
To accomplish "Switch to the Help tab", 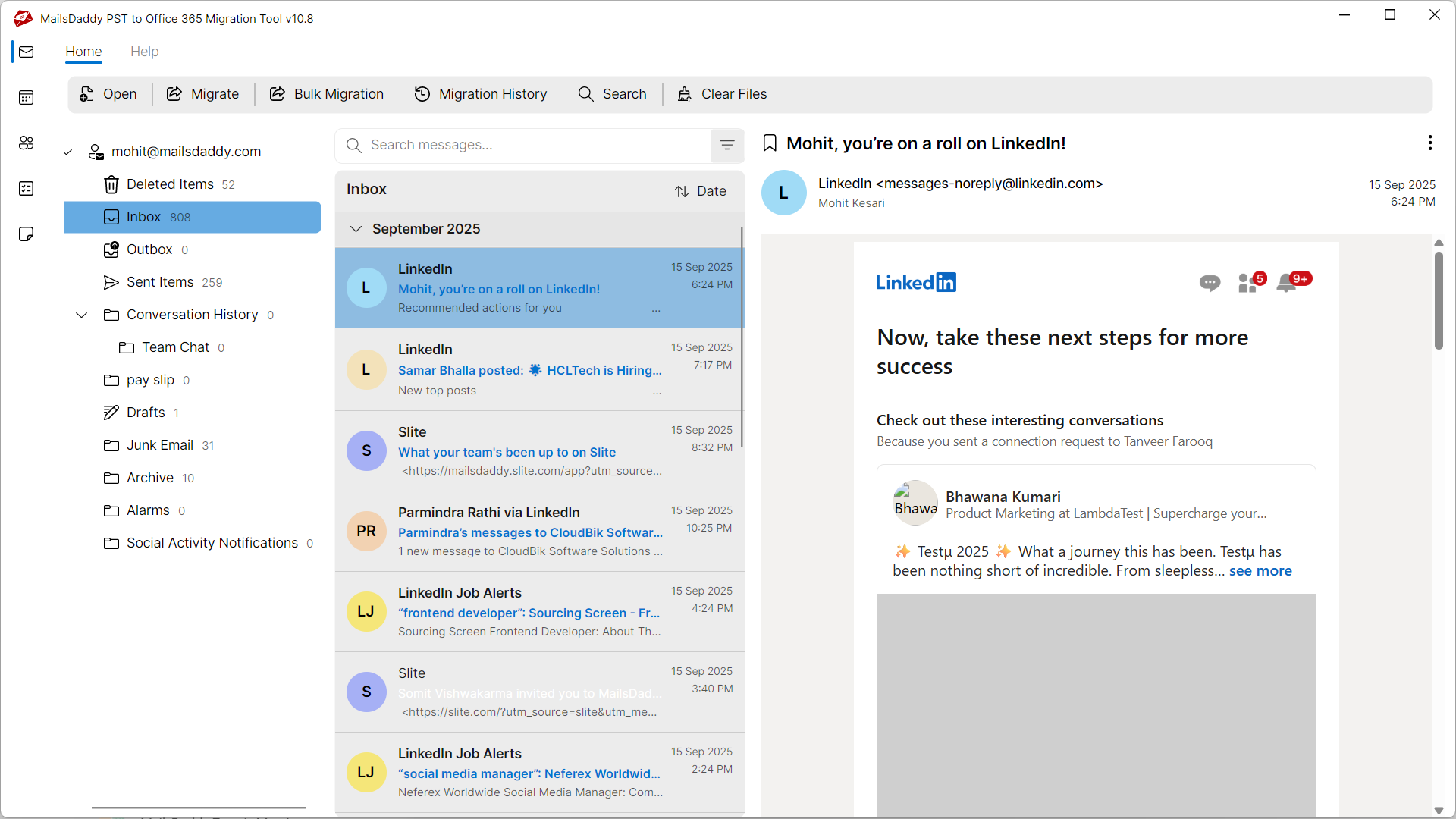I will (144, 52).
